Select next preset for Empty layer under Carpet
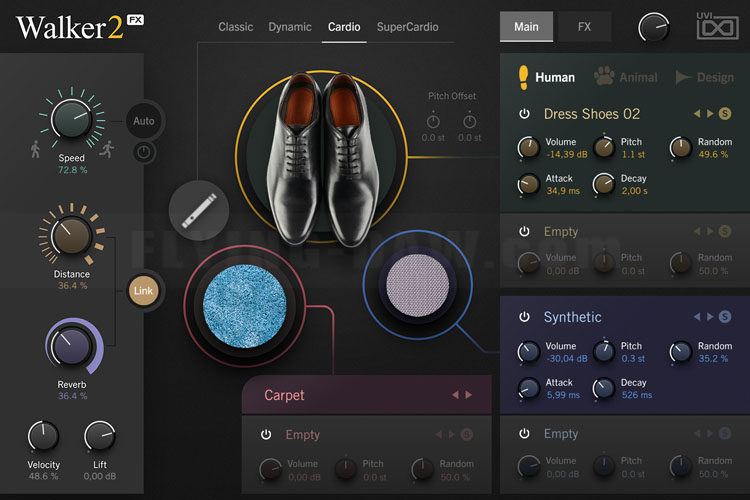The image size is (750, 500). click(452, 434)
